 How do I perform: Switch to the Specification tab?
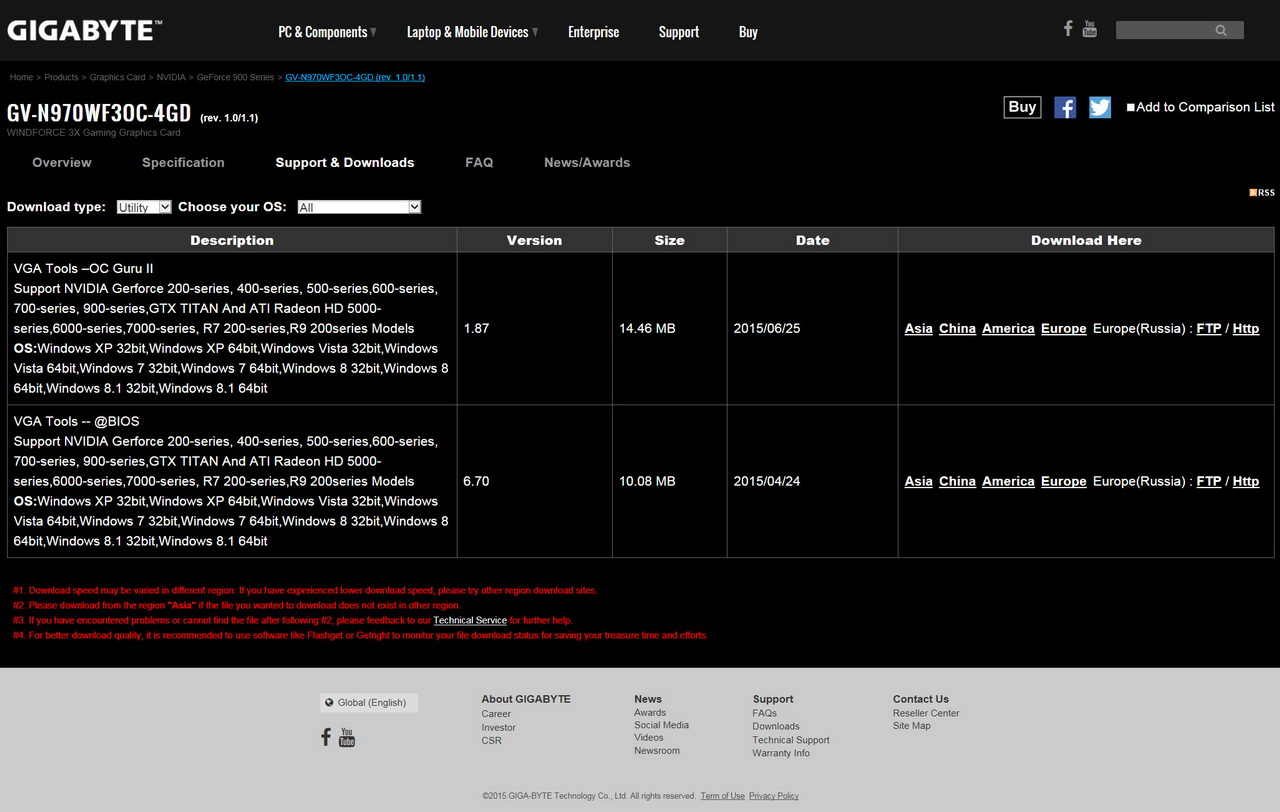183,162
